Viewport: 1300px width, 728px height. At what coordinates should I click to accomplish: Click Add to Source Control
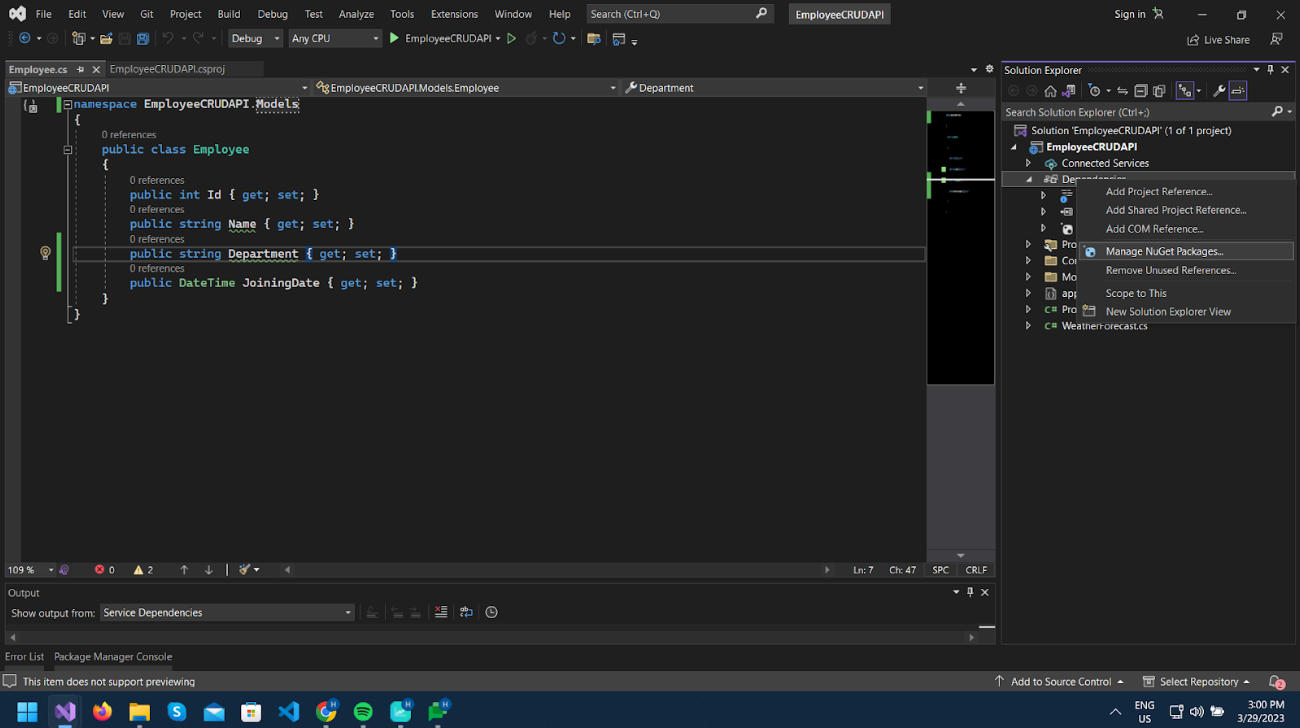(x=1059, y=682)
